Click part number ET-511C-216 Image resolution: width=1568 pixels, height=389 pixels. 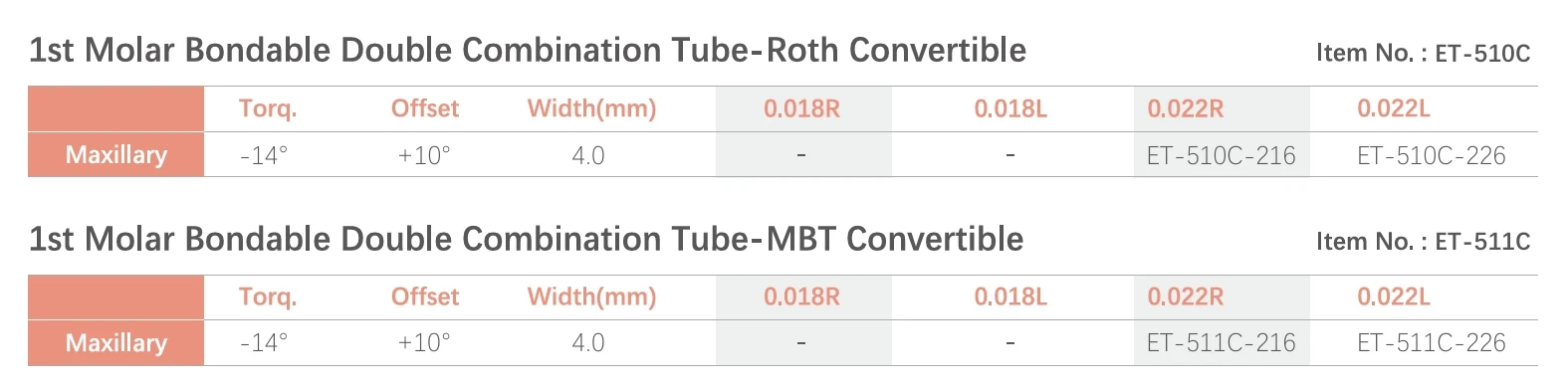[1221, 343]
